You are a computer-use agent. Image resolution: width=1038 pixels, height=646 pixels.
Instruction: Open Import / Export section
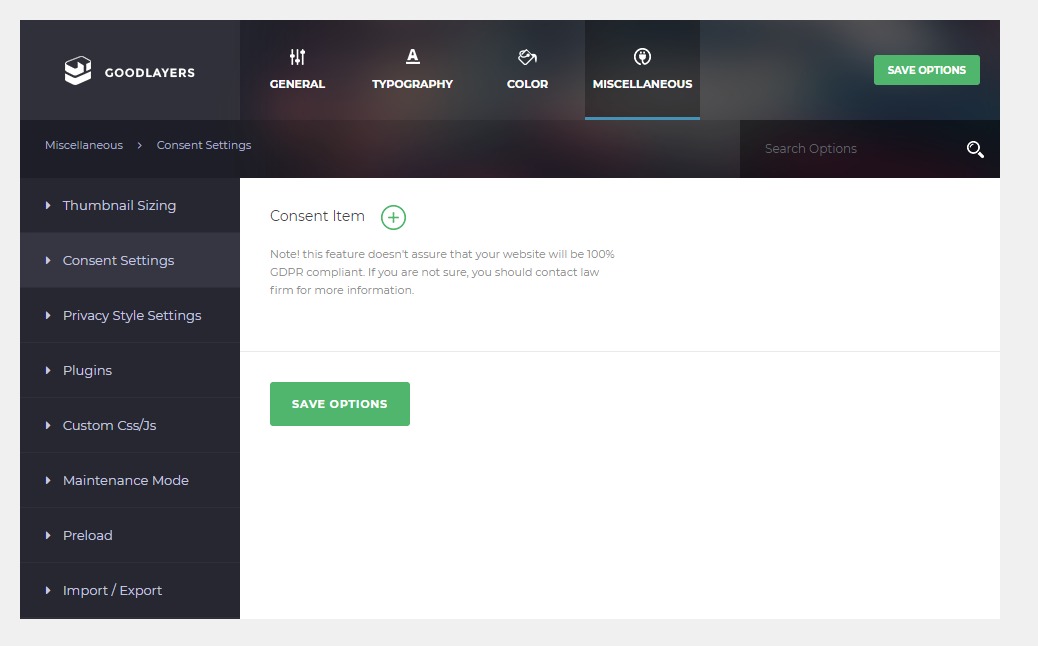[130, 590]
